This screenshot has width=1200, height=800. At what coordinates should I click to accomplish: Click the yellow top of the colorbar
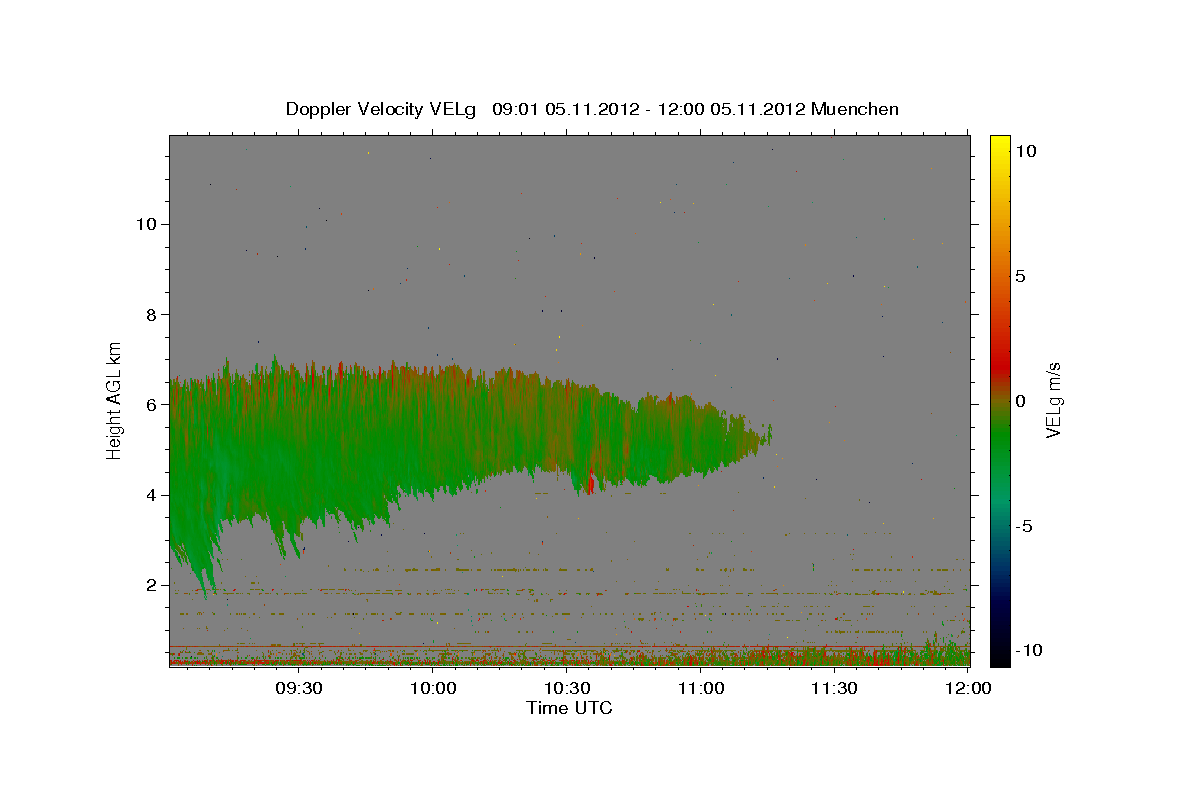tap(999, 145)
